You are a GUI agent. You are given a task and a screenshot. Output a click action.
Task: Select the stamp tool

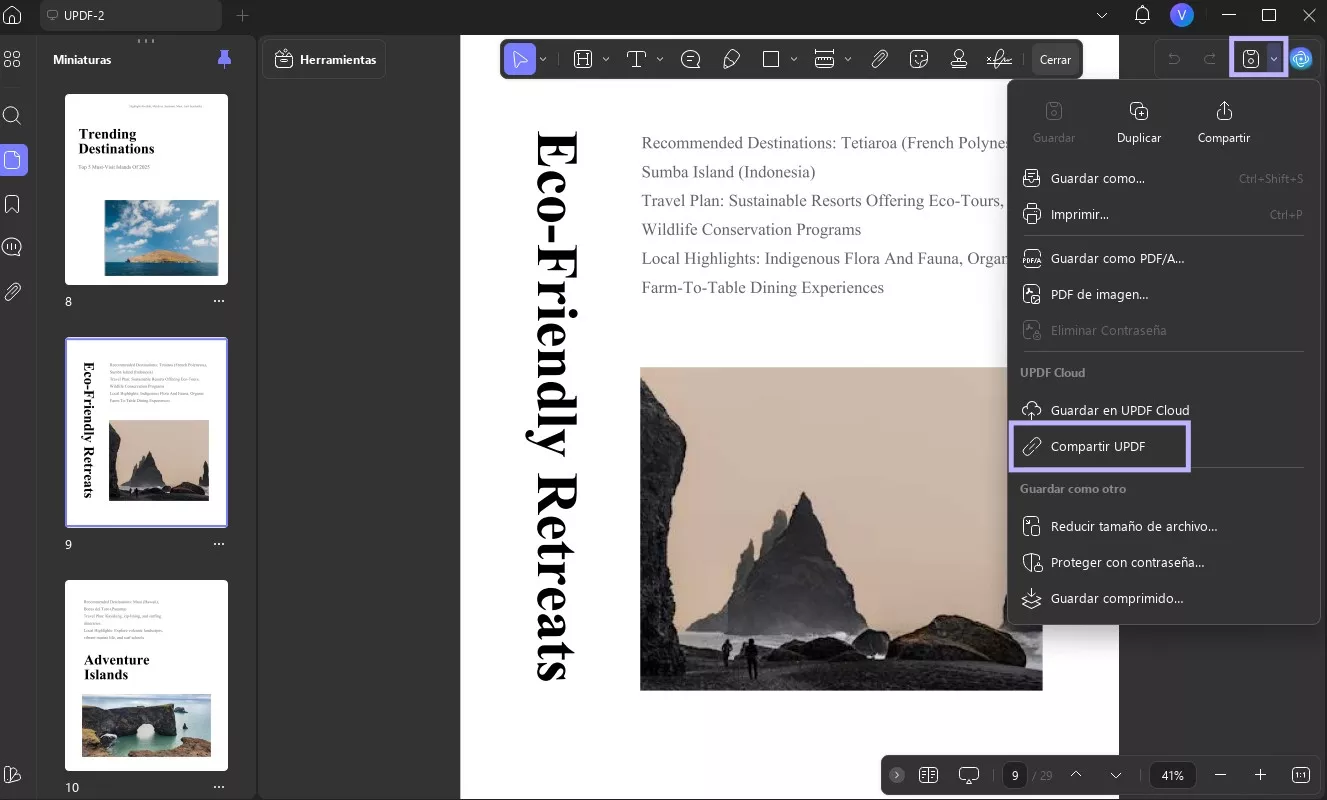point(959,59)
